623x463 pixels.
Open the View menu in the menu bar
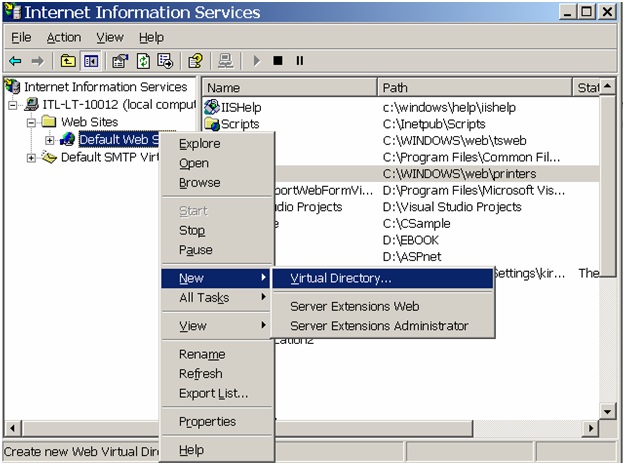(110, 38)
